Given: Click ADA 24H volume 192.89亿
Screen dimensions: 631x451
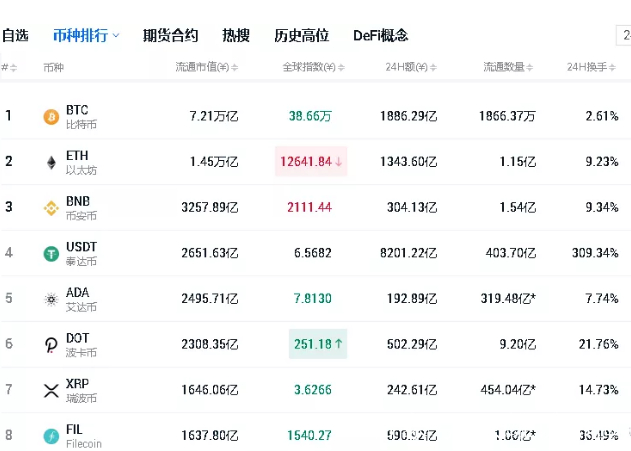Looking at the screenshot, I should 412,299.
